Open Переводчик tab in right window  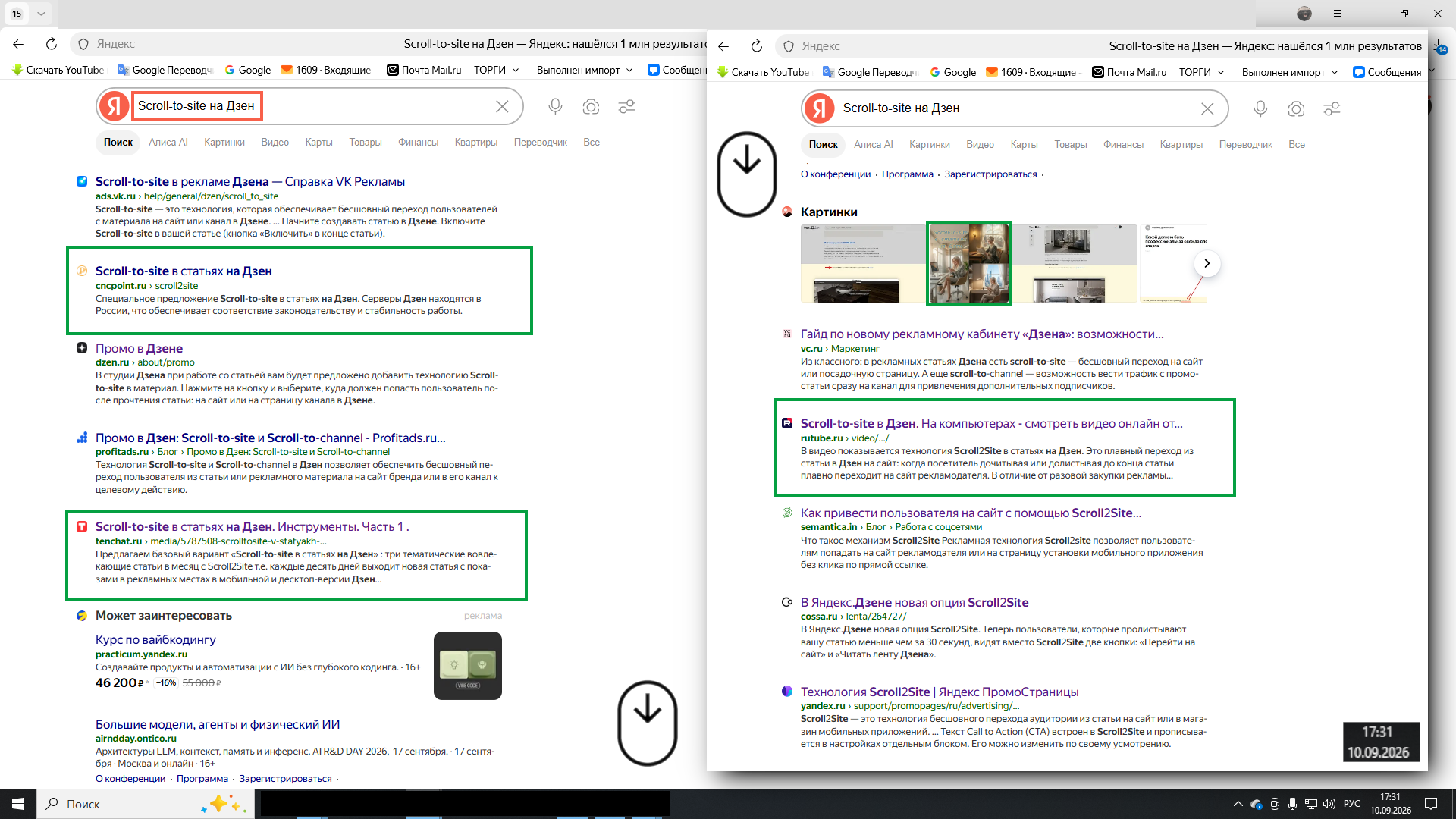coord(1245,145)
